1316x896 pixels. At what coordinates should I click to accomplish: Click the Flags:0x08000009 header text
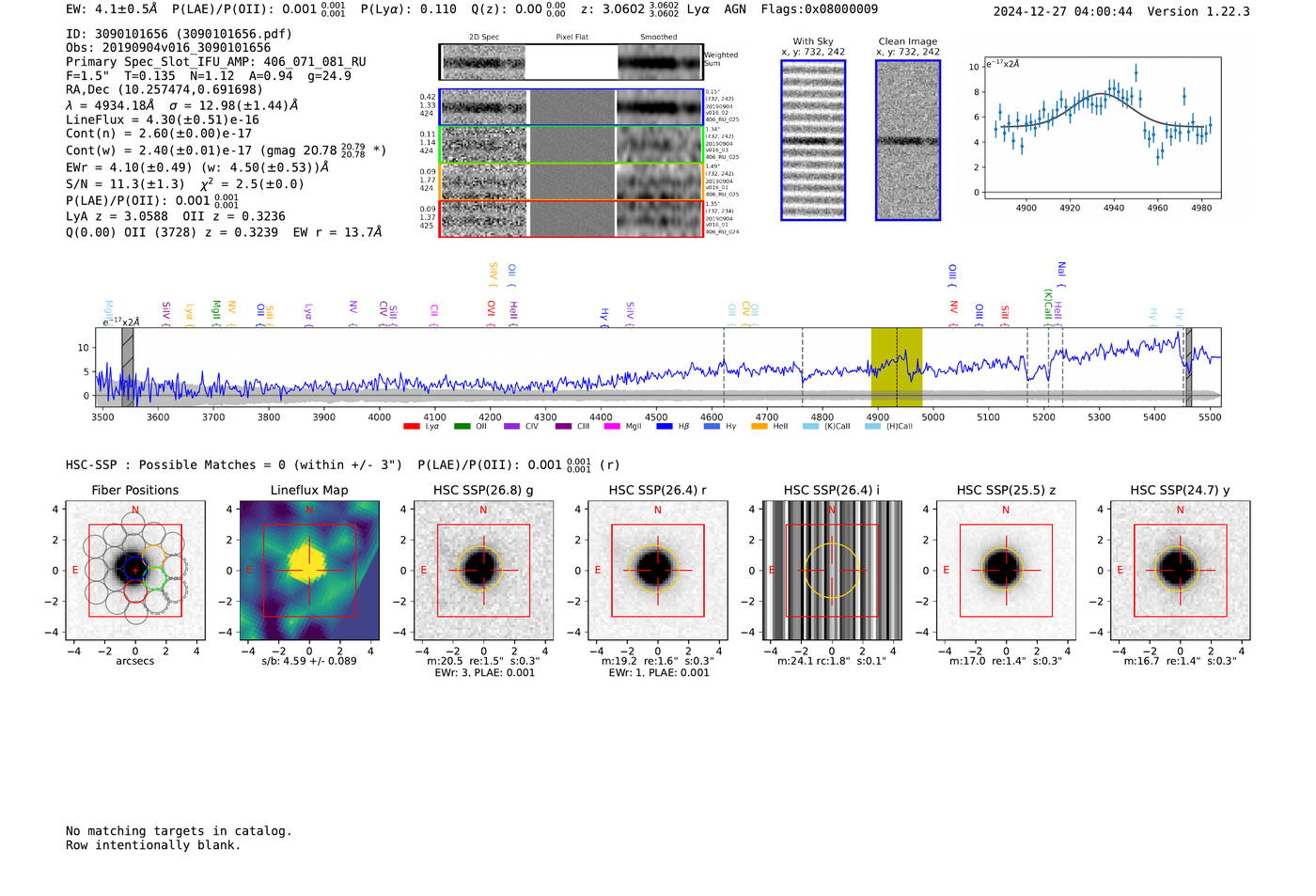[x=820, y=9]
